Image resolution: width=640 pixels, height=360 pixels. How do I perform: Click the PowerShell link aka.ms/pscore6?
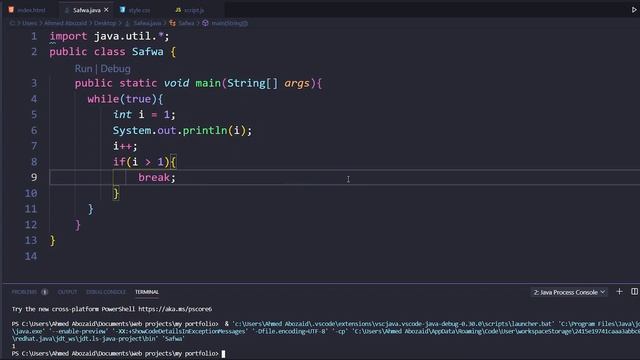coord(175,309)
